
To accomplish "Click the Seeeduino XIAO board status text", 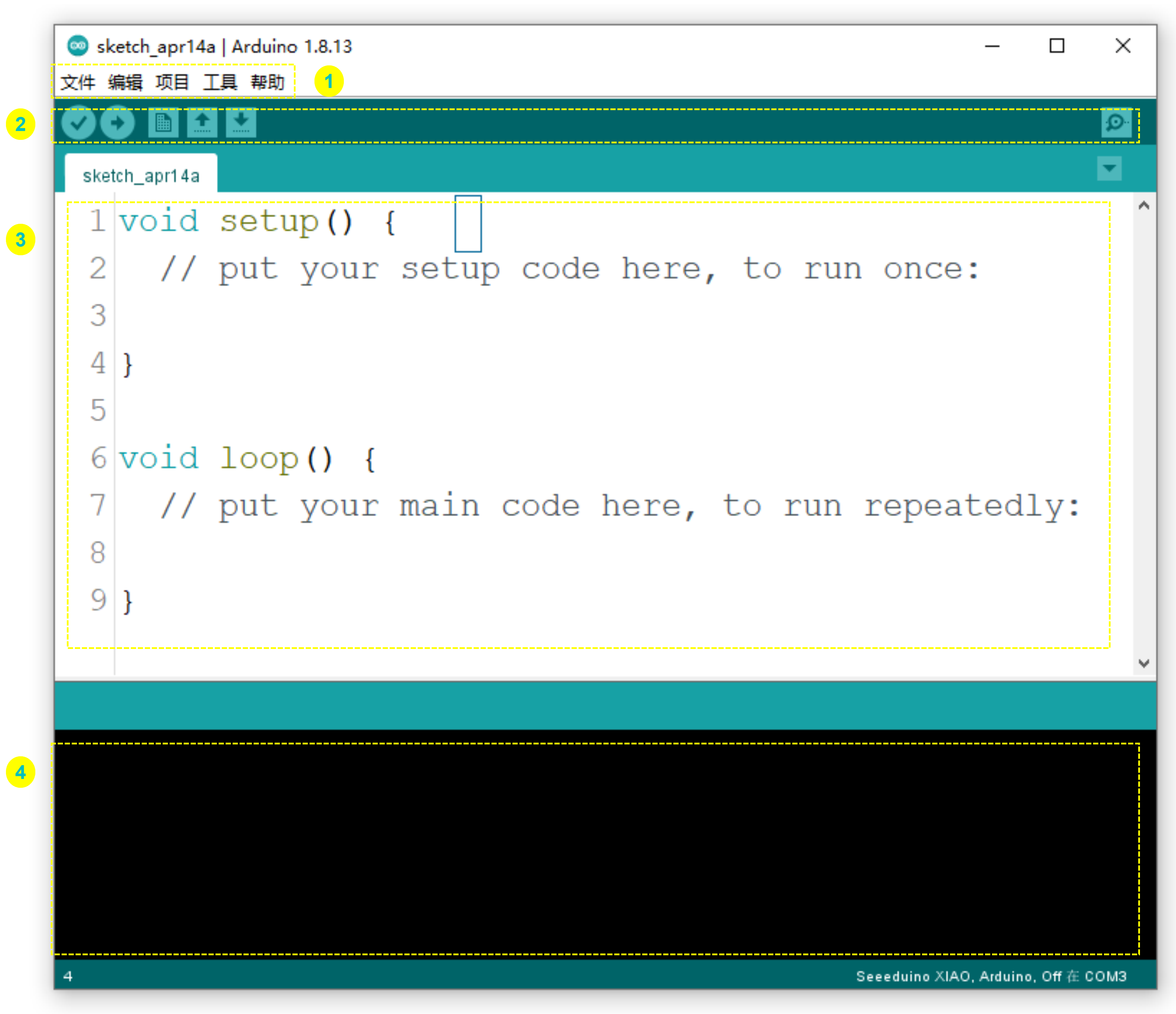I will (990, 976).
